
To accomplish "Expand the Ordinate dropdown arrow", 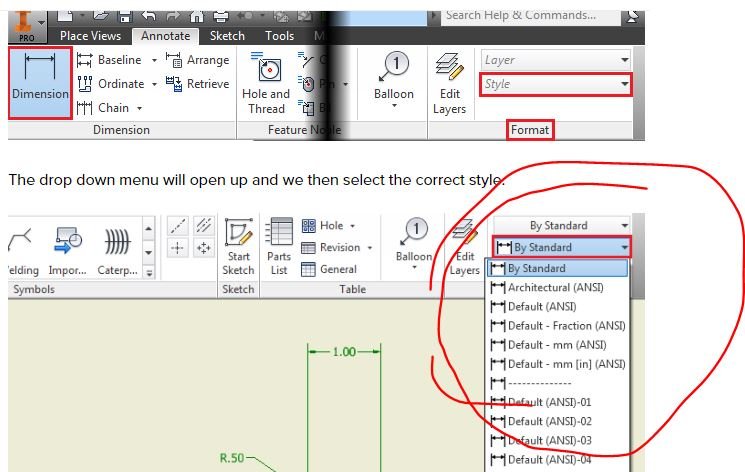I will (154, 84).
